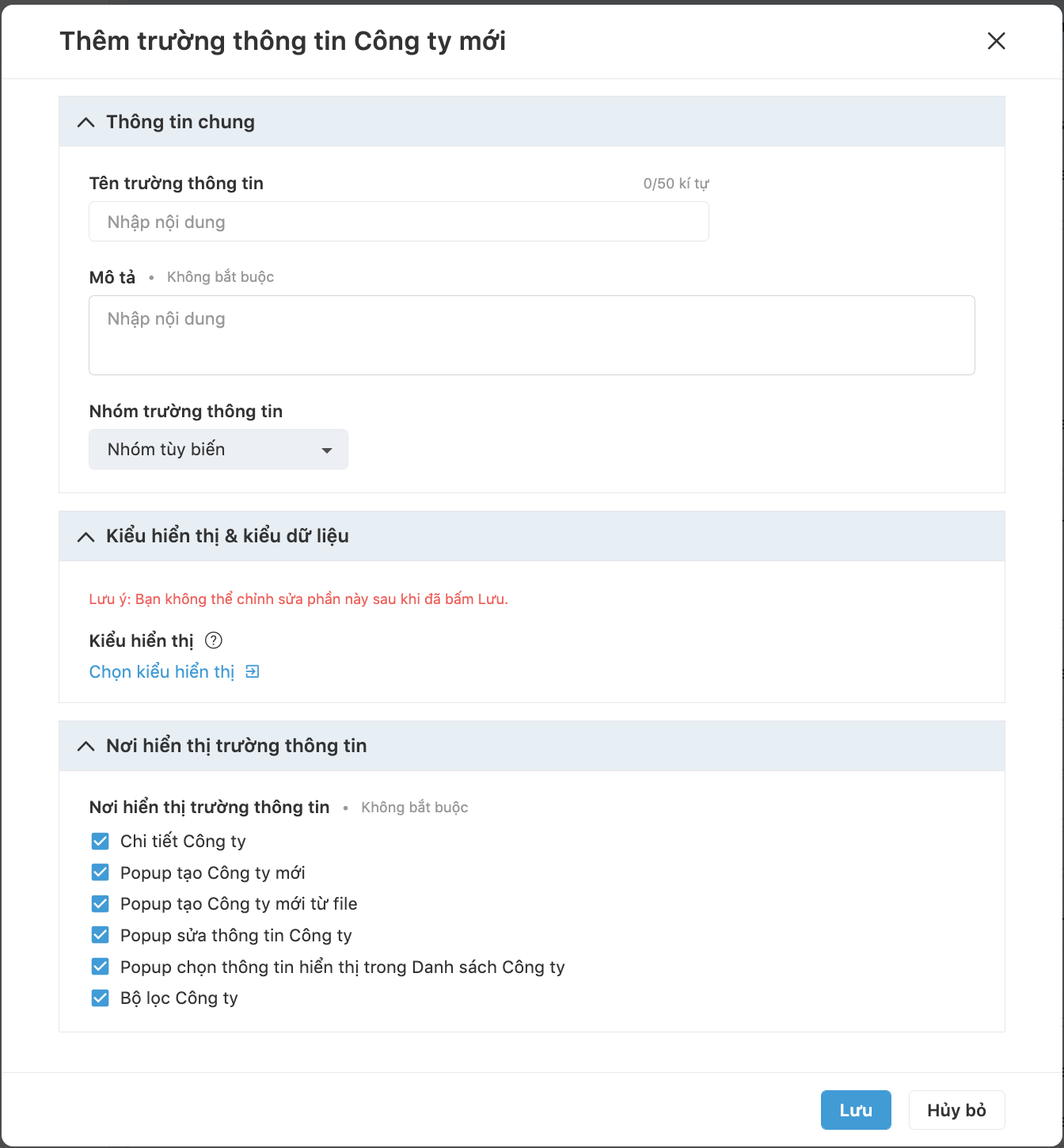Click the red Lưu ý warning text

pos(298,599)
